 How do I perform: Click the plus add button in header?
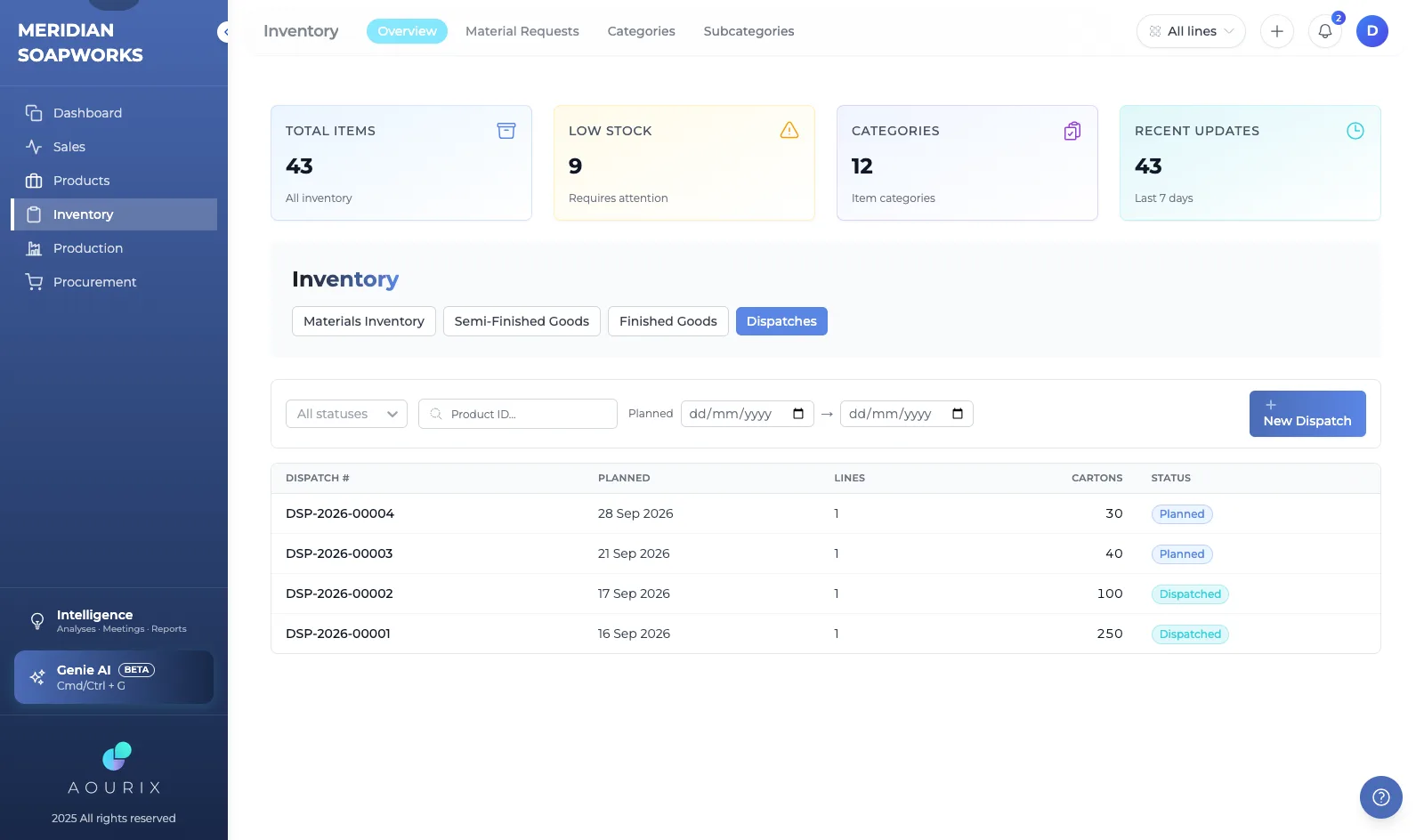[x=1277, y=31]
